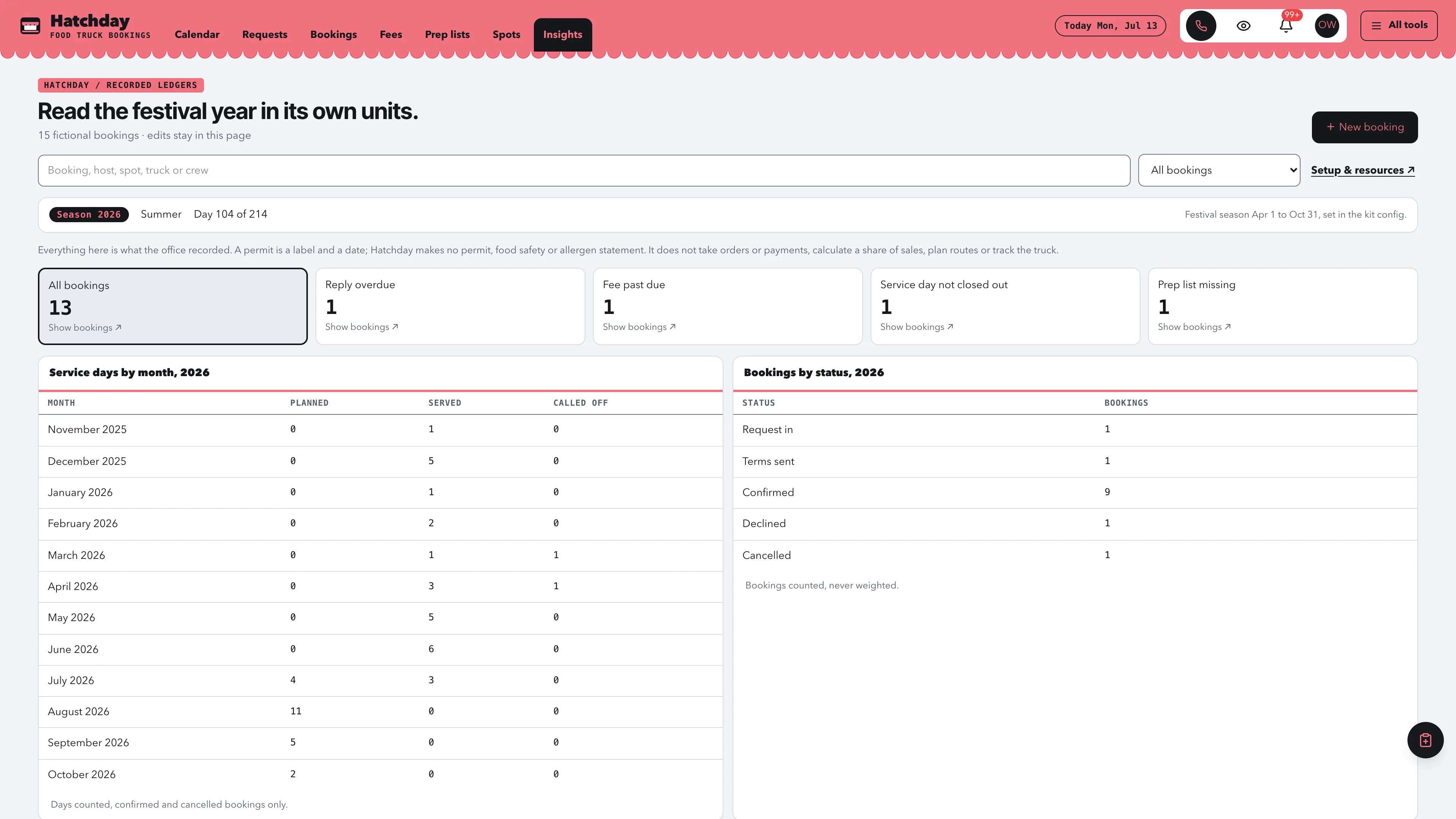The width and height of the screenshot is (1456, 819).
Task: Click the PLANNED column header
Action: click(309, 403)
